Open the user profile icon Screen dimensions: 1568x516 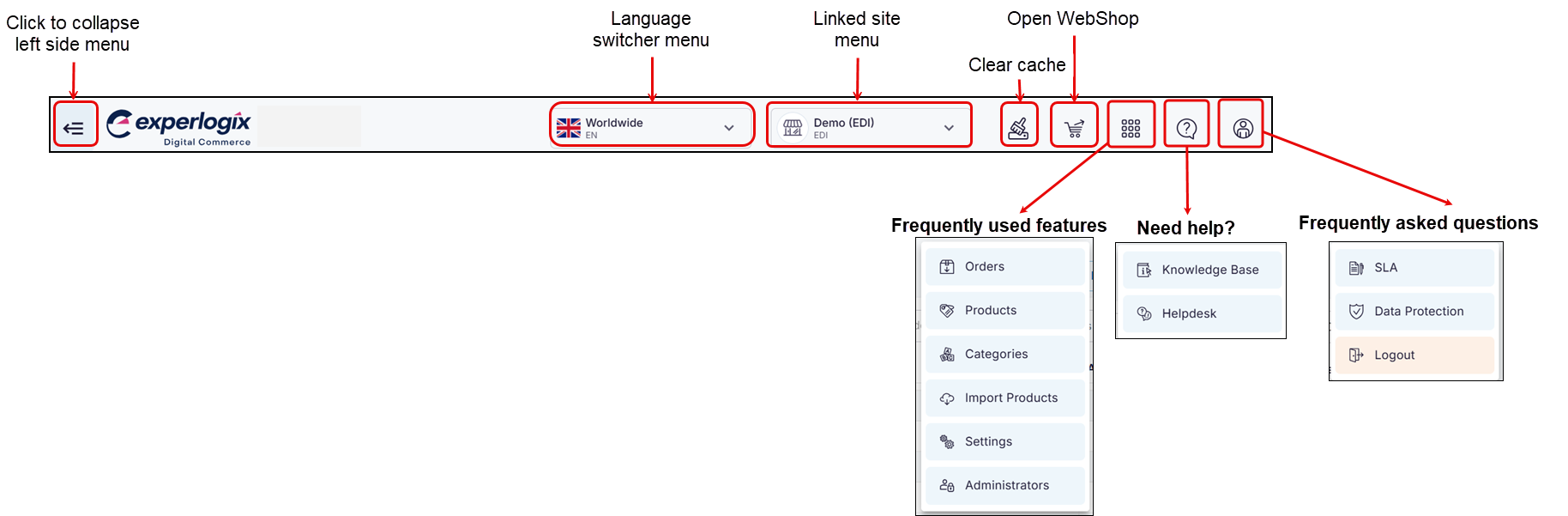pyautogui.click(x=1243, y=128)
